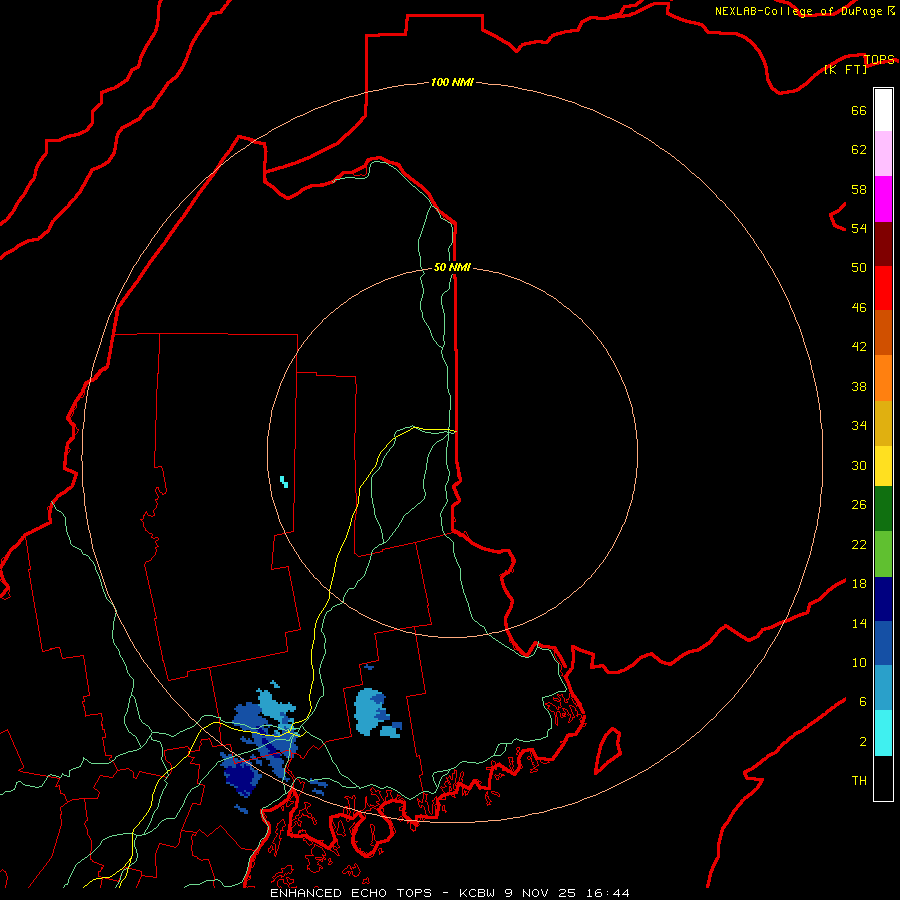Click the 100 NMI range ring label
900x900 pixels.
tap(452, 83)
